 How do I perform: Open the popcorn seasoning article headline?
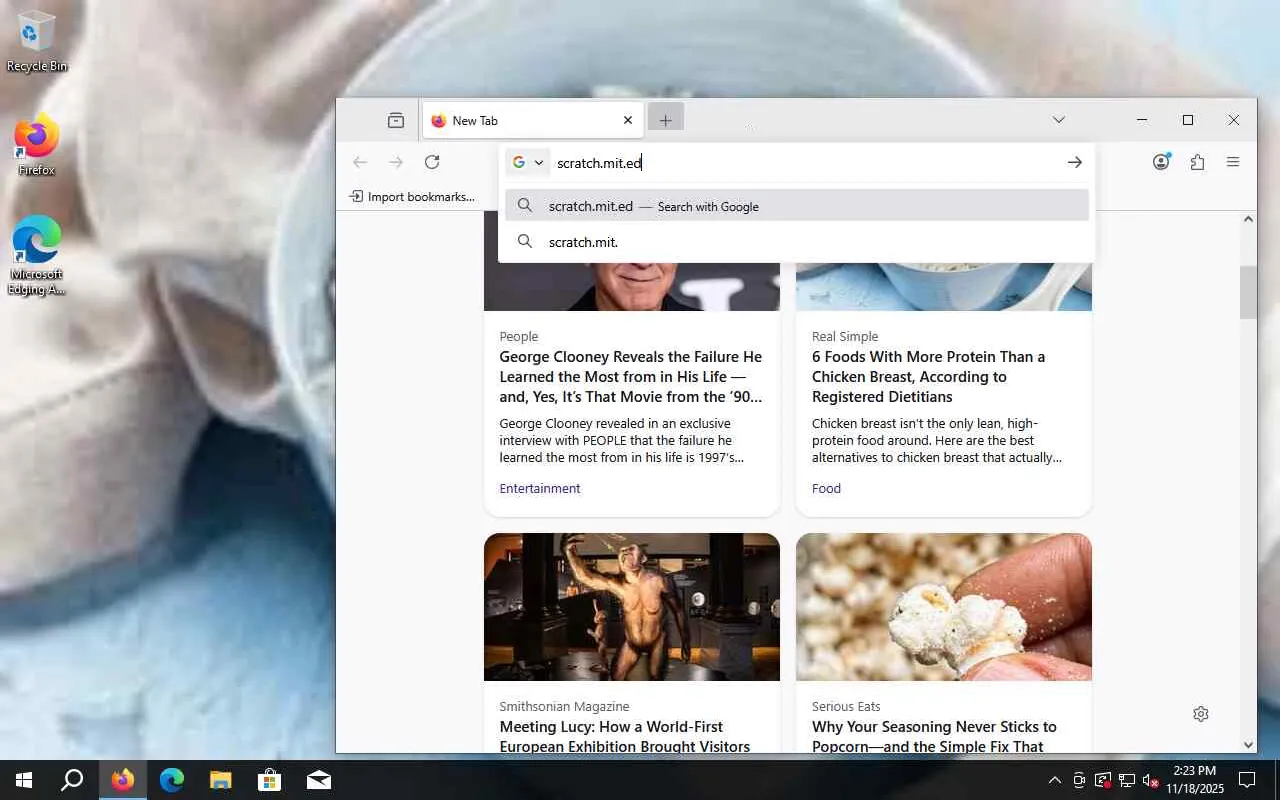[934, 737]
